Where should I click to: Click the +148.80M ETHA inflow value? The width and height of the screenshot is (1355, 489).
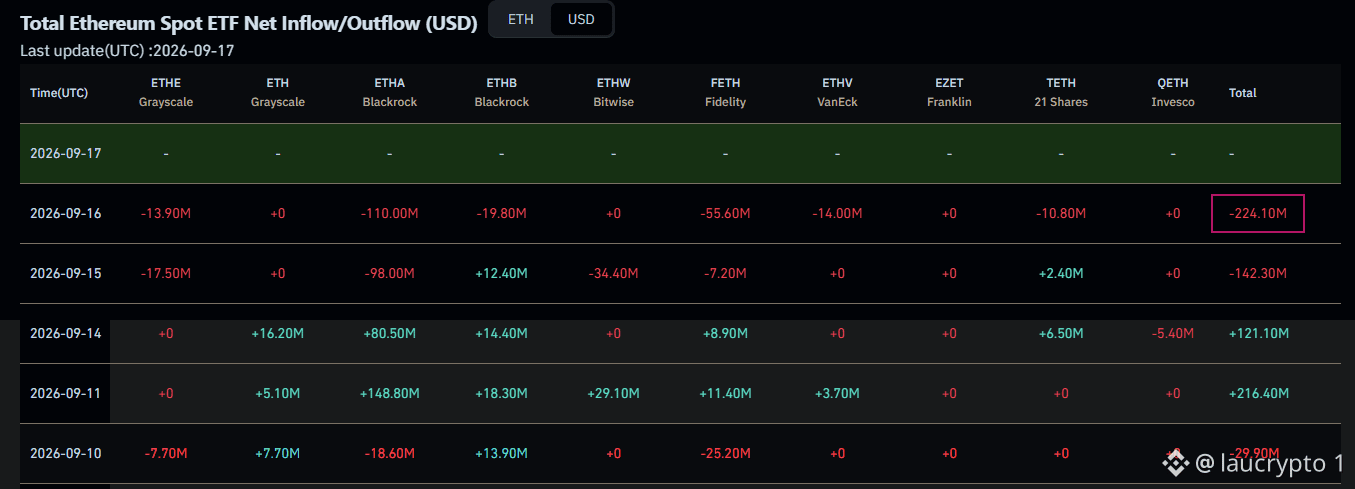tap(390, 394)
